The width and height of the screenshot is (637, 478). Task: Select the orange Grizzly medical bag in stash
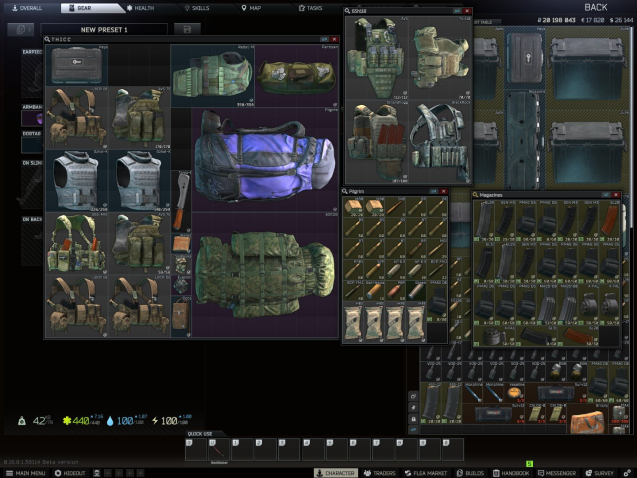(588, 422)
